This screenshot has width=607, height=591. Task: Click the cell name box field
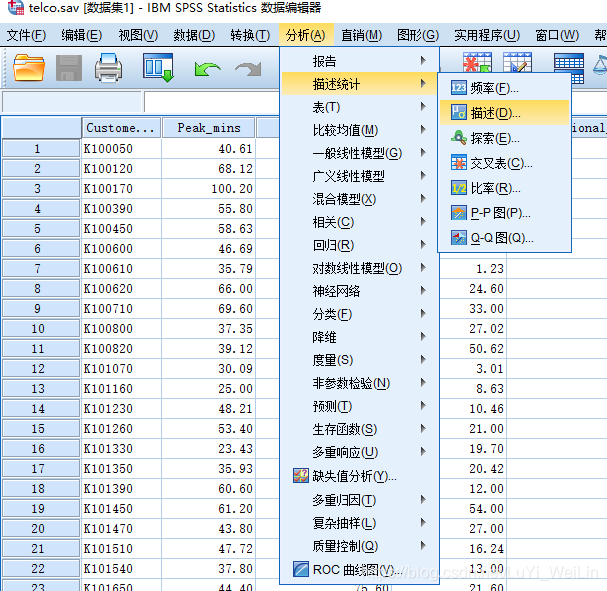coord(72,102)
